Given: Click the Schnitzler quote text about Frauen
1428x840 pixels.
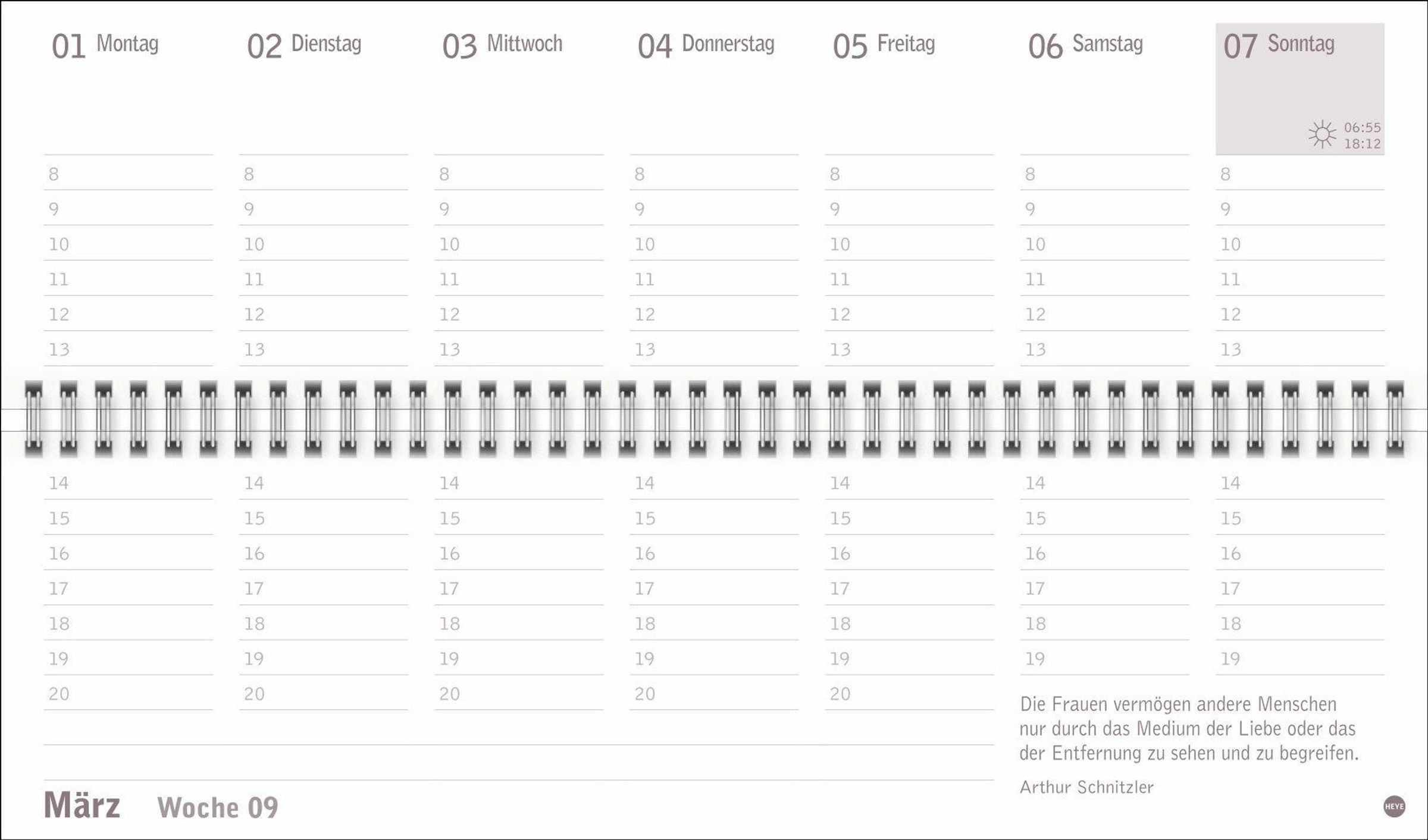Looking at the screenshot, I should (x=1189, y=729).
